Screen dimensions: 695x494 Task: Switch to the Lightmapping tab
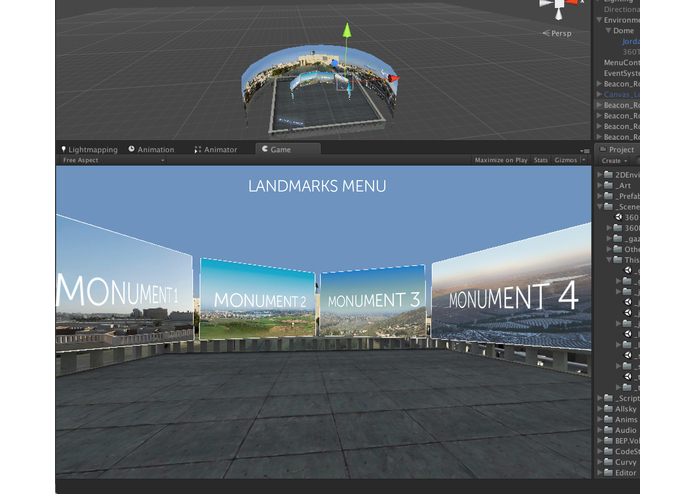pos(89,149)
